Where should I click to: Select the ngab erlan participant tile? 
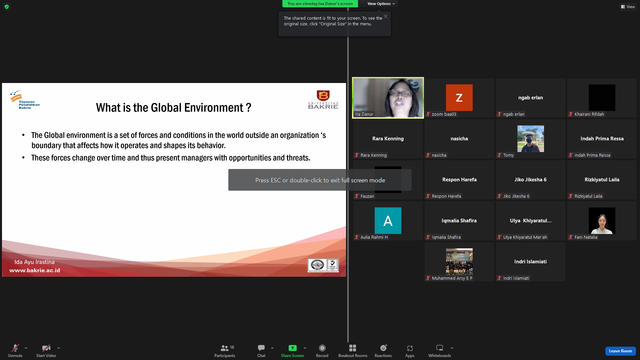tap(531, 98)
